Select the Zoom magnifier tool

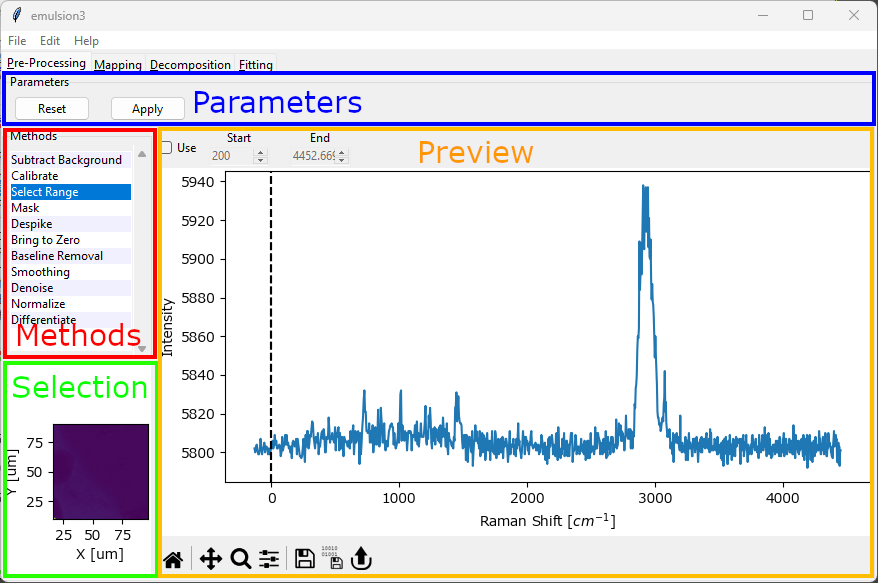point(240,559)
